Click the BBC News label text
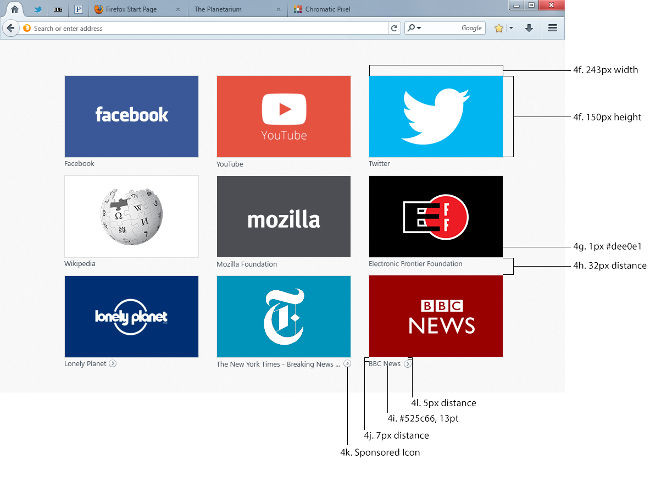Screen dimensions: 650x480 [384, 364]
